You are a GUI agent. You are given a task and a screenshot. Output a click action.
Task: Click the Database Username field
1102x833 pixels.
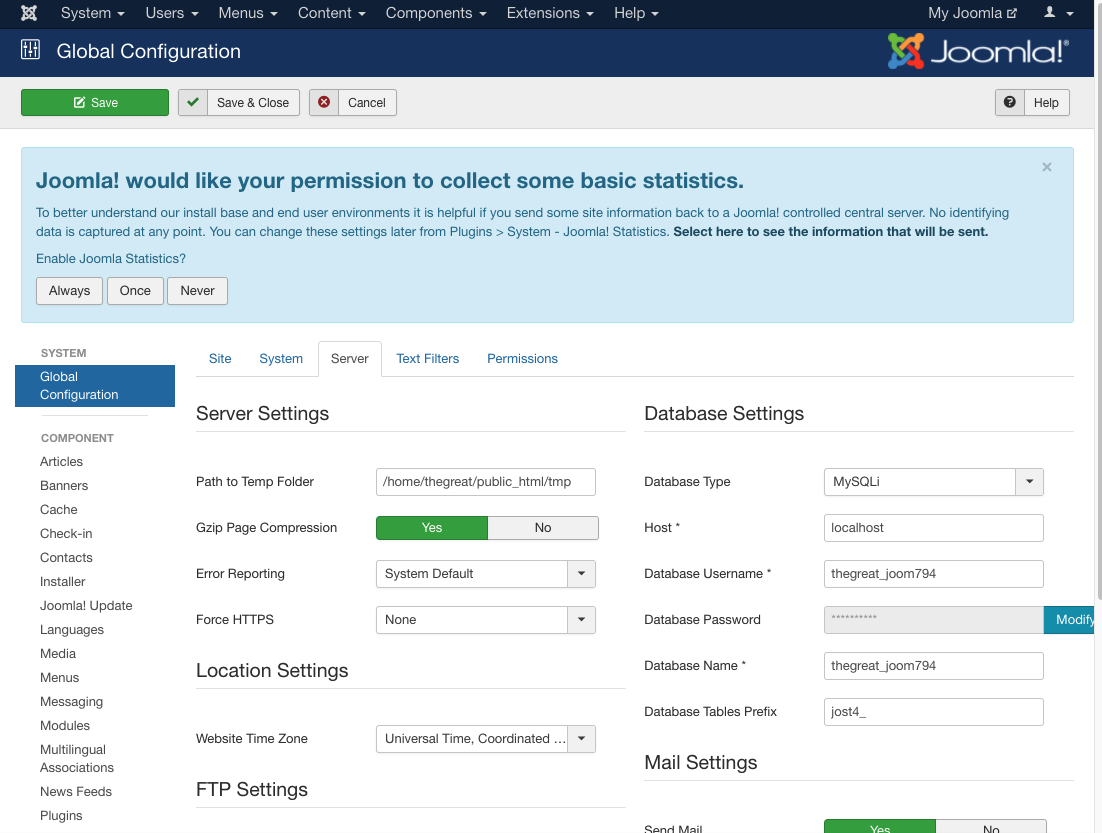click(933, 574)
